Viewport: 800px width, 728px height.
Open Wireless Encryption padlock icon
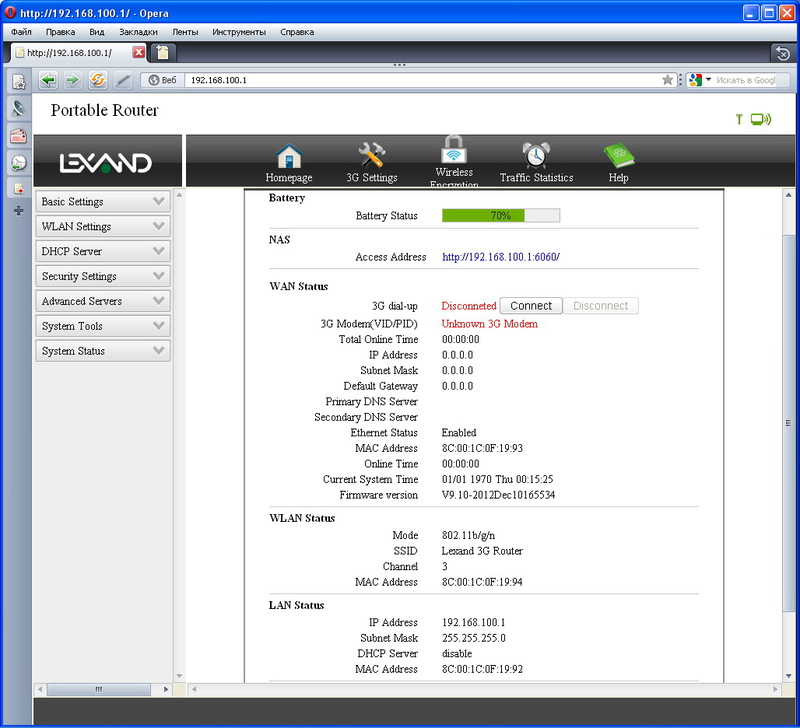(x=454, y=149)
